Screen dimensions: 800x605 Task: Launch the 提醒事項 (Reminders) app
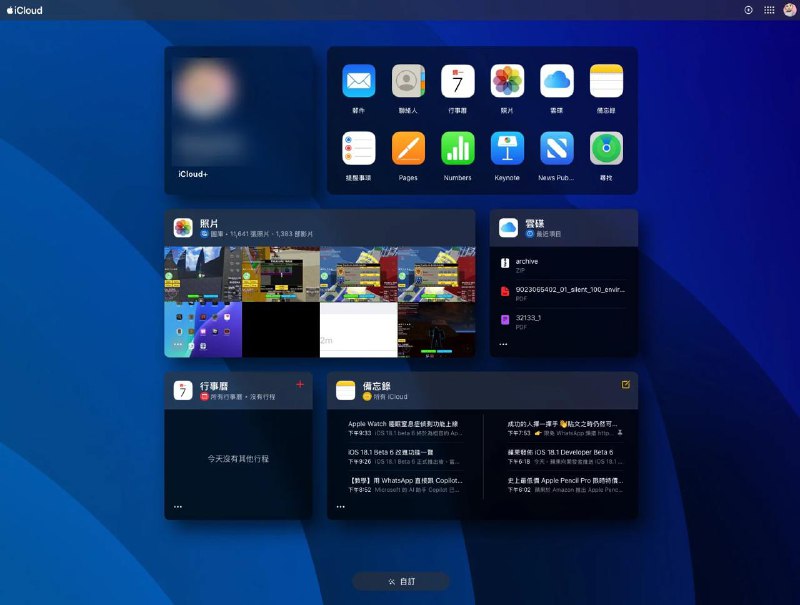(x=357, y=150)
